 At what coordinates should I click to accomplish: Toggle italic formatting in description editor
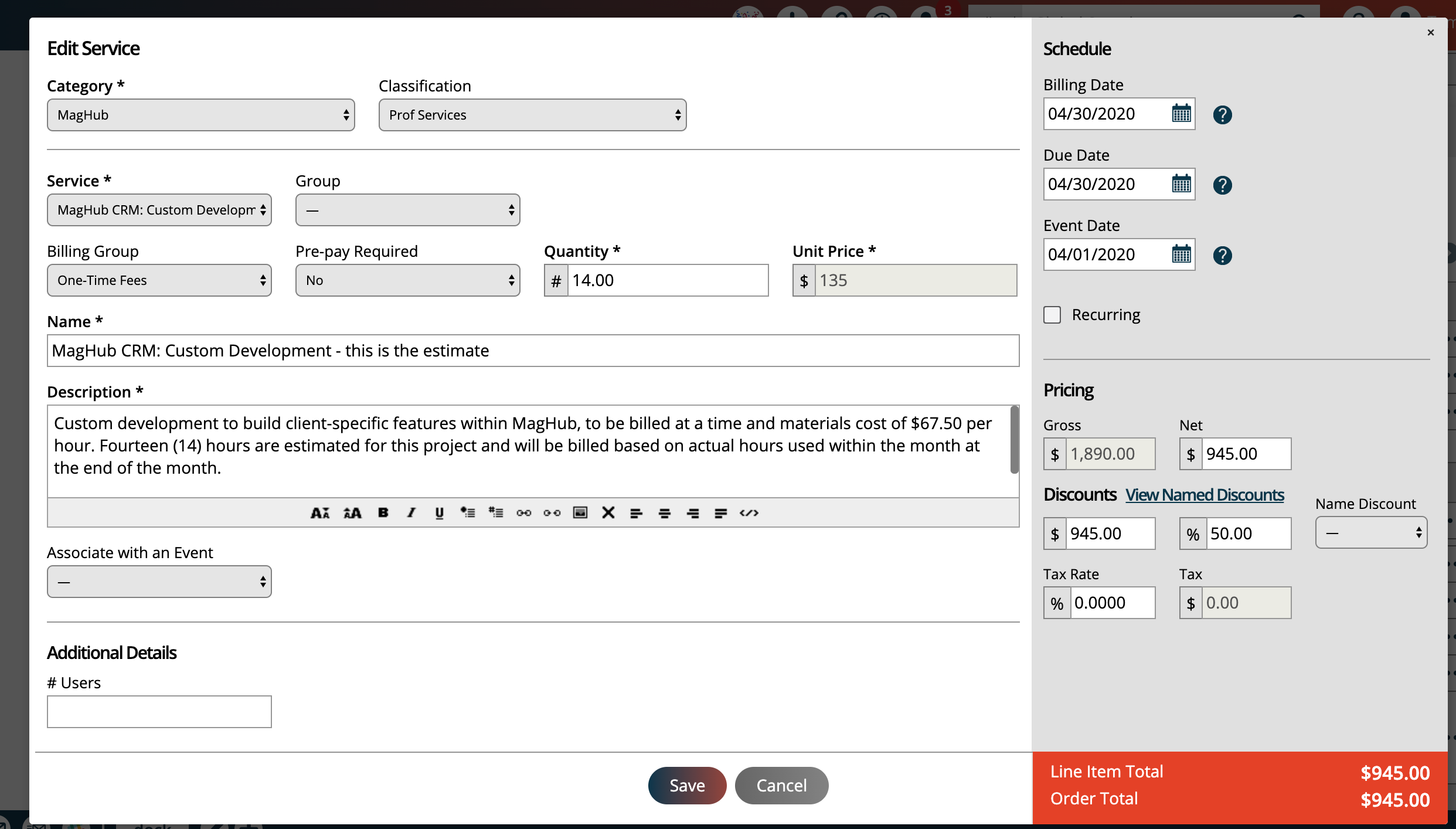click(x=411, y=513)
